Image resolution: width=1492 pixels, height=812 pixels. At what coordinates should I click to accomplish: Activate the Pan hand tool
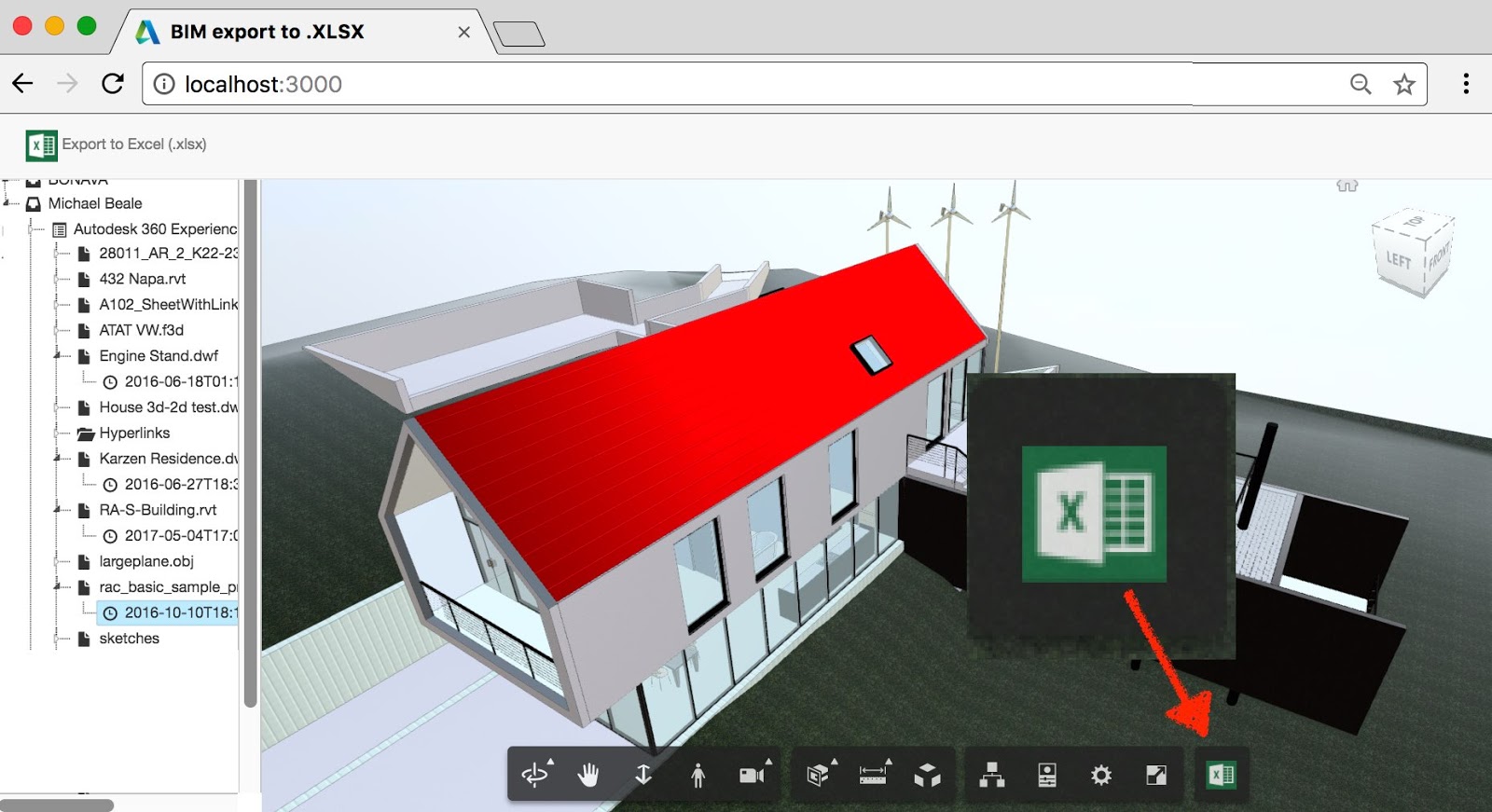coord(588,775)
